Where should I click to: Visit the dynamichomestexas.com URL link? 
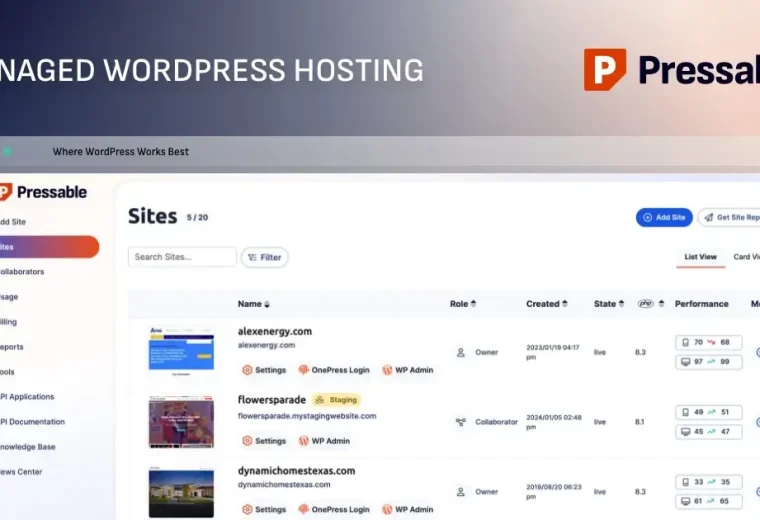coord(284,485)
